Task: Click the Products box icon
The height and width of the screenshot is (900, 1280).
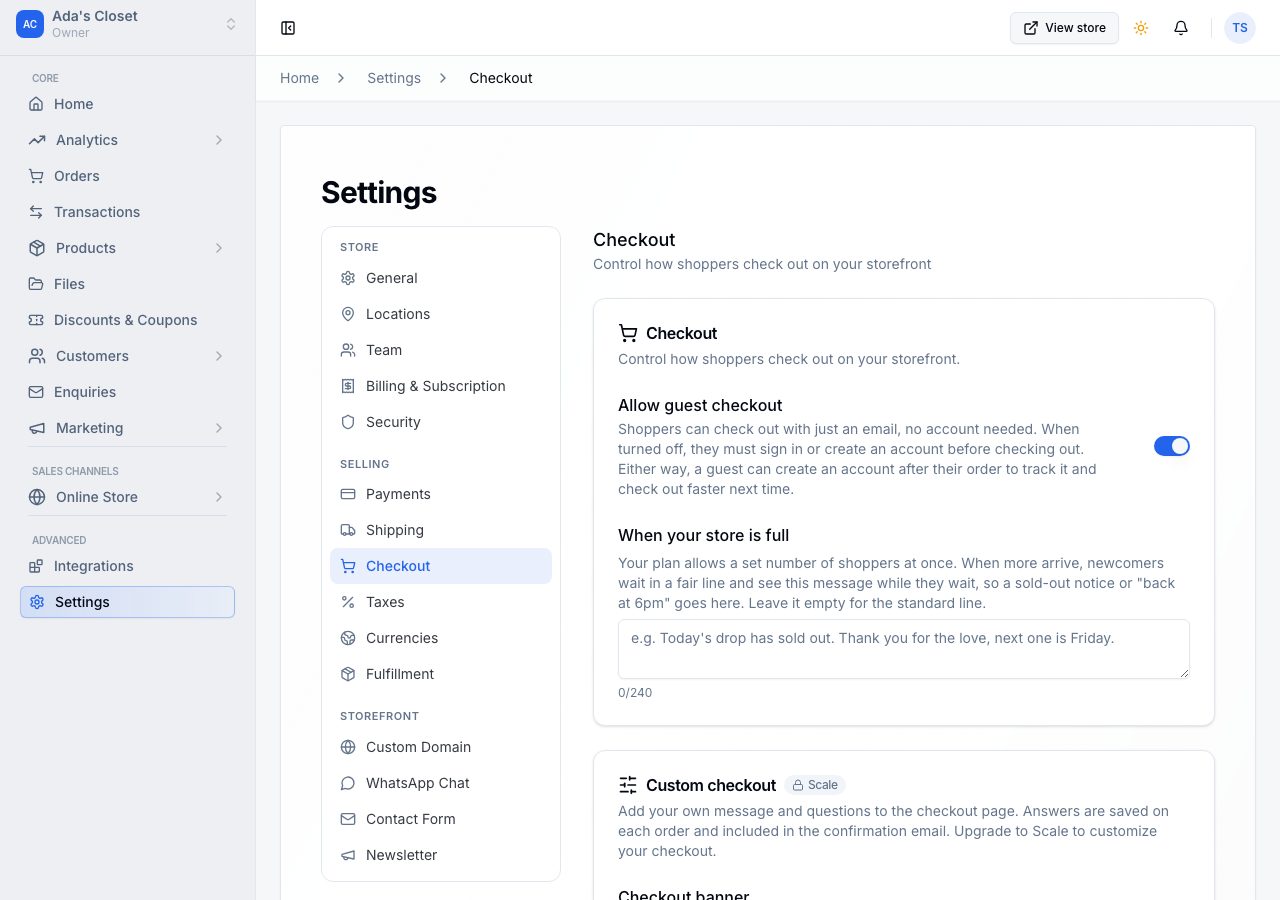Action: click(x=37, y=248)
